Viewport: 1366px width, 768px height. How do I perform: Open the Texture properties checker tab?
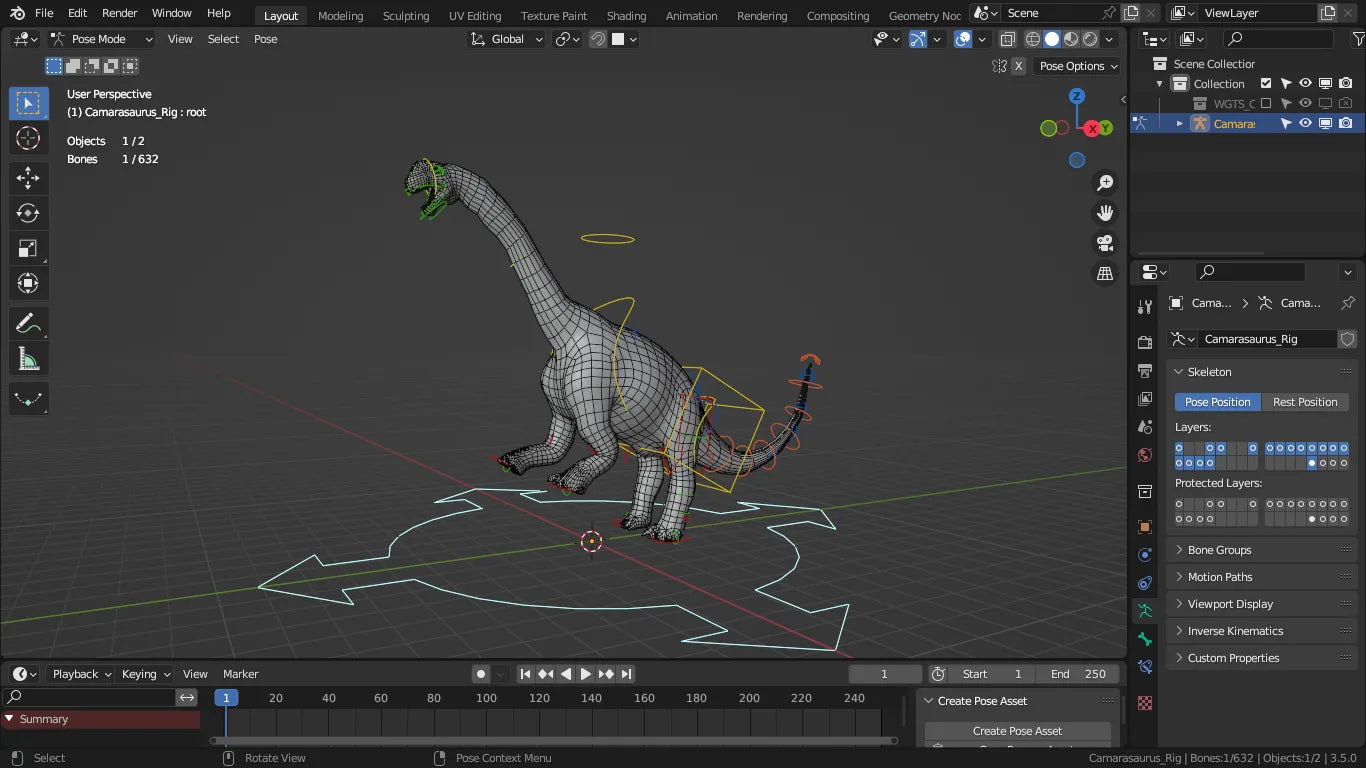pos(1145,703)
